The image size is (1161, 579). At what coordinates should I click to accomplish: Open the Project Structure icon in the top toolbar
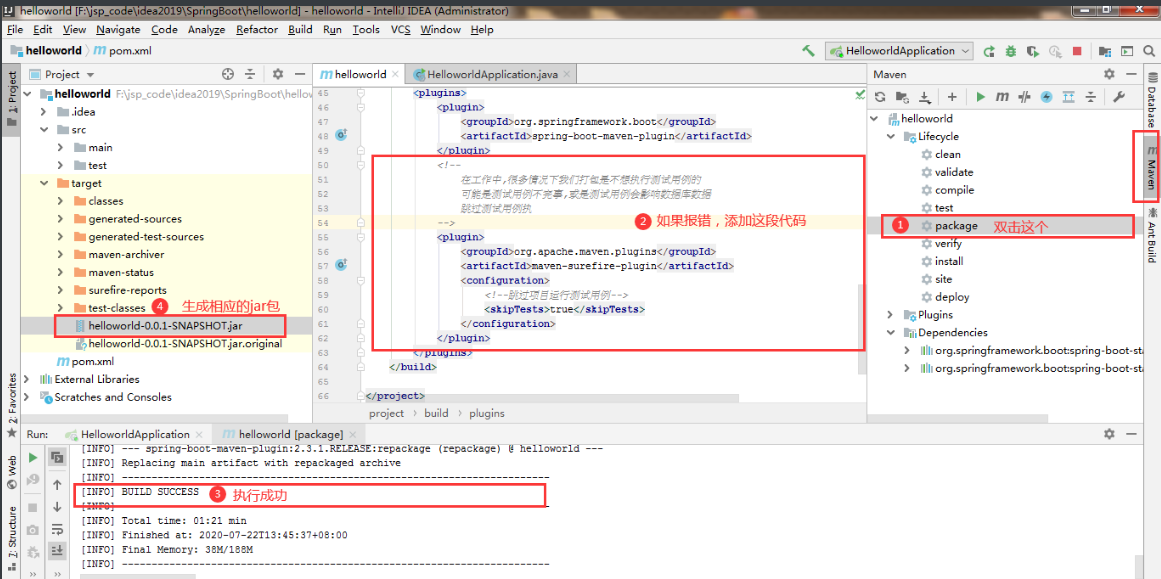[1105, 51]
